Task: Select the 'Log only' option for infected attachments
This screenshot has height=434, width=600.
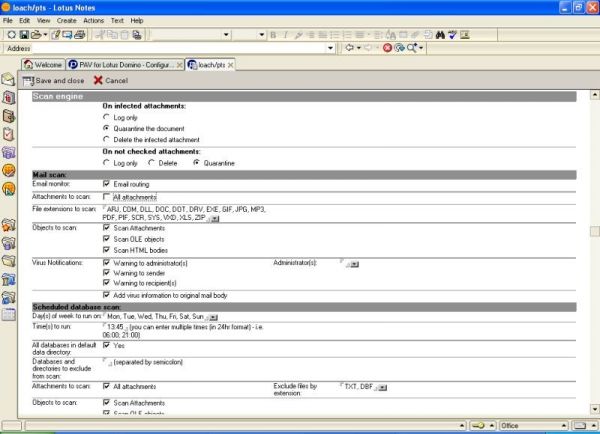Action: pos(107,116)
